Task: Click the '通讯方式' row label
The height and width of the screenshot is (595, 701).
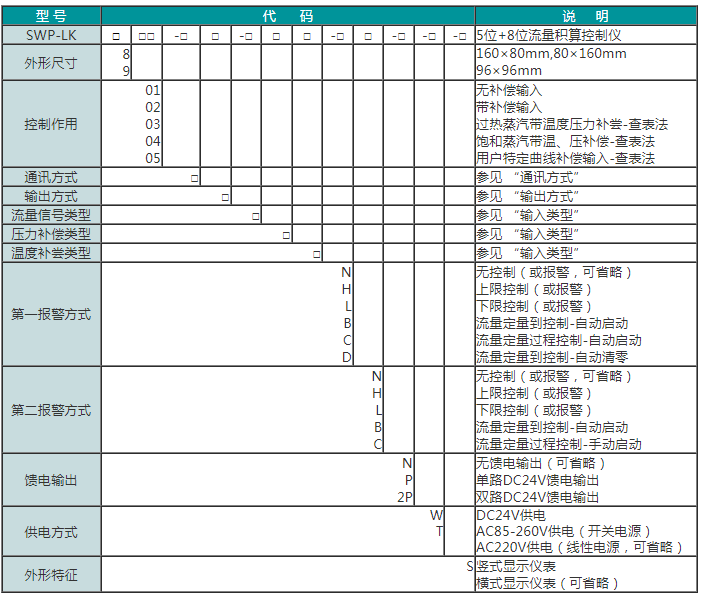Action: [x=51, y=177]
